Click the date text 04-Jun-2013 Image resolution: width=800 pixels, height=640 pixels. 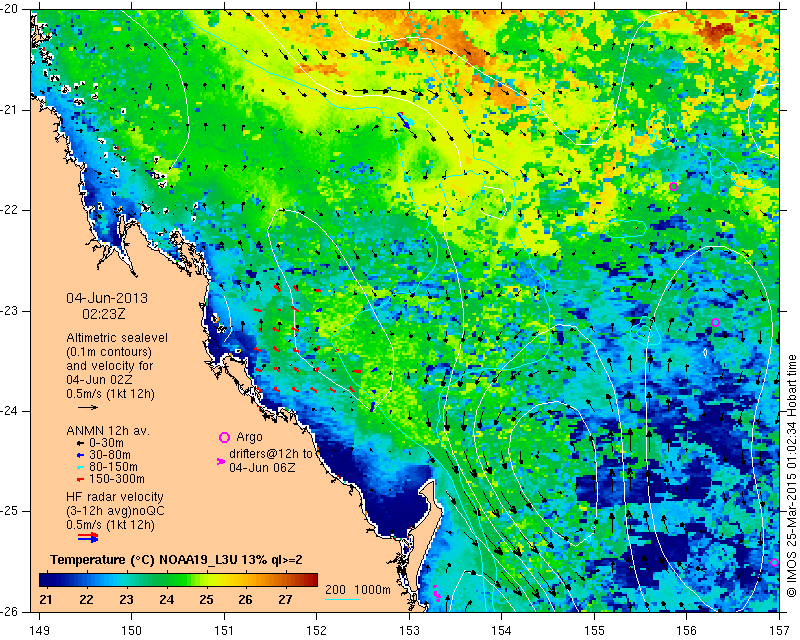(107, 298)
